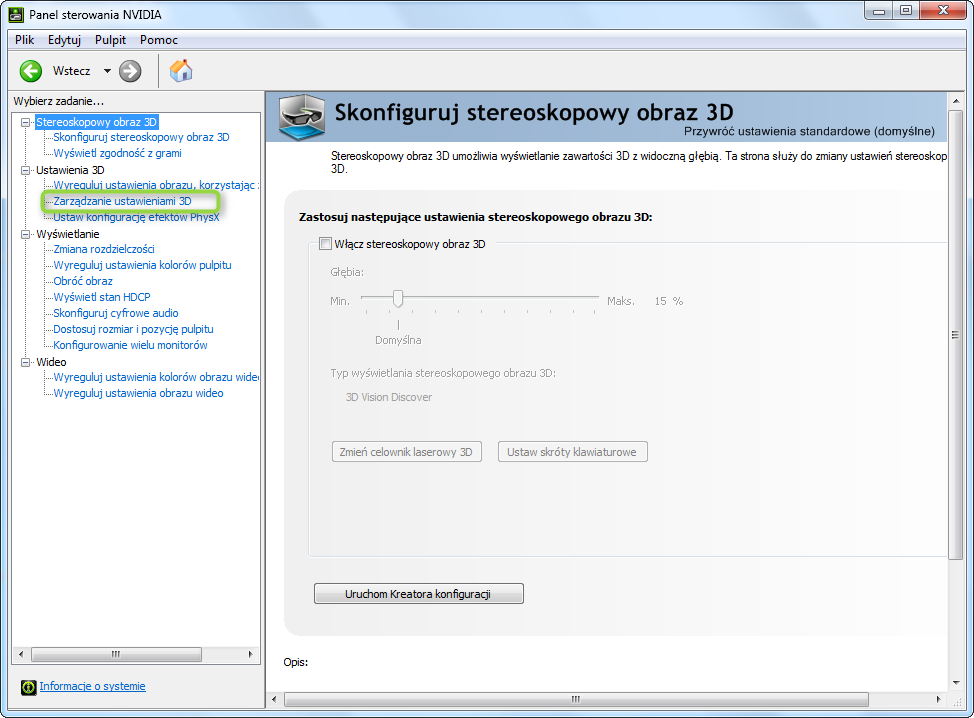
Task: Open Wyreguluj ustawienia kolorów obrazu wideo
Action: coord(156,378)
